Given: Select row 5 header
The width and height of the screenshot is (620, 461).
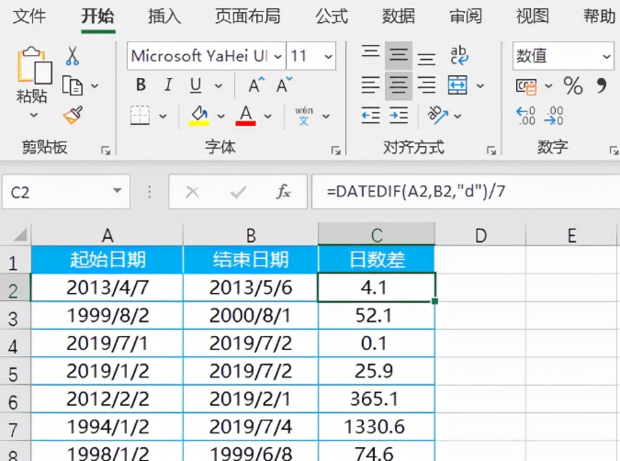Looking at the screenshot, I should coord(15,372).
